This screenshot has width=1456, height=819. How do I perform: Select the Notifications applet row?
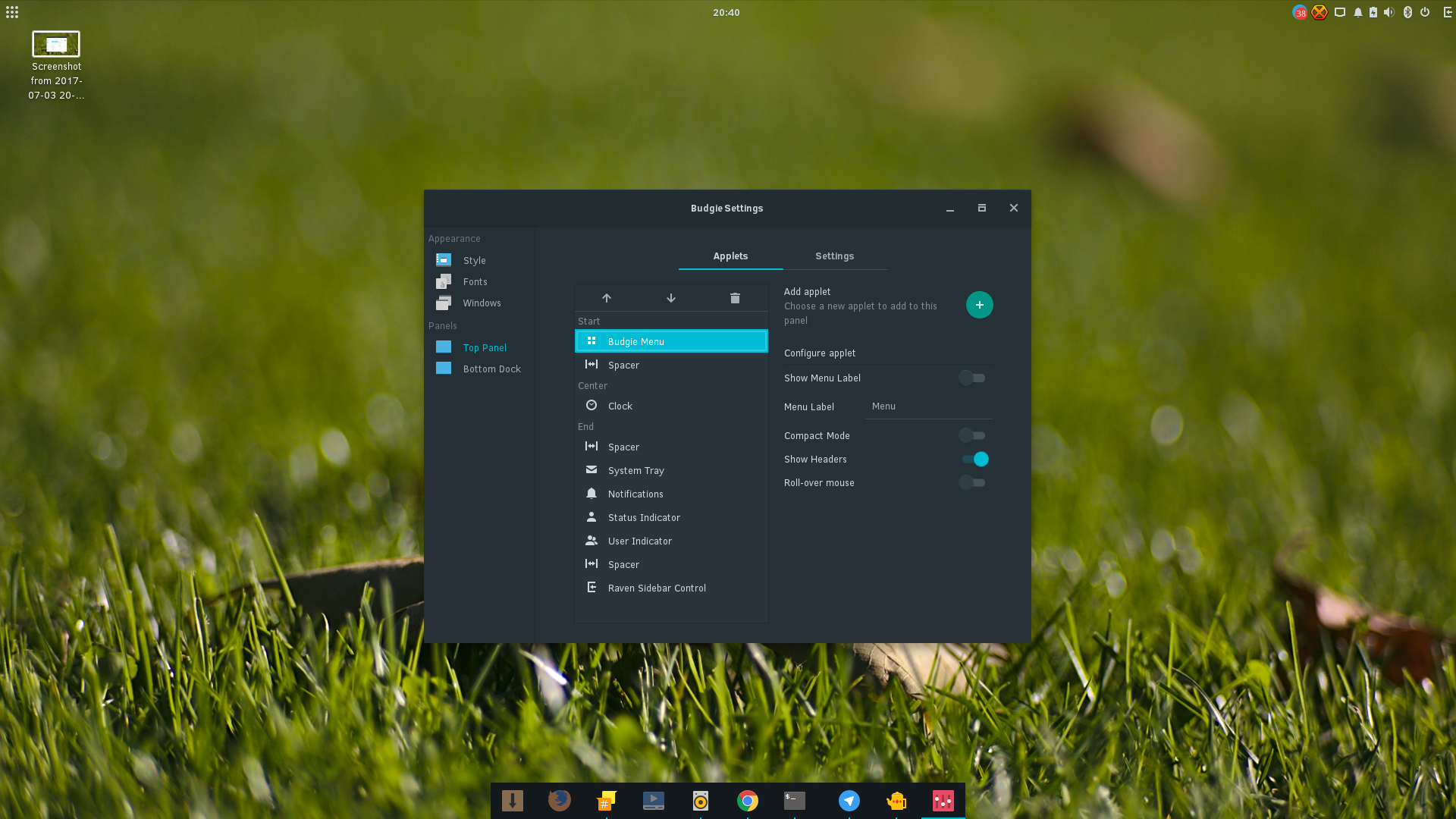671,494
